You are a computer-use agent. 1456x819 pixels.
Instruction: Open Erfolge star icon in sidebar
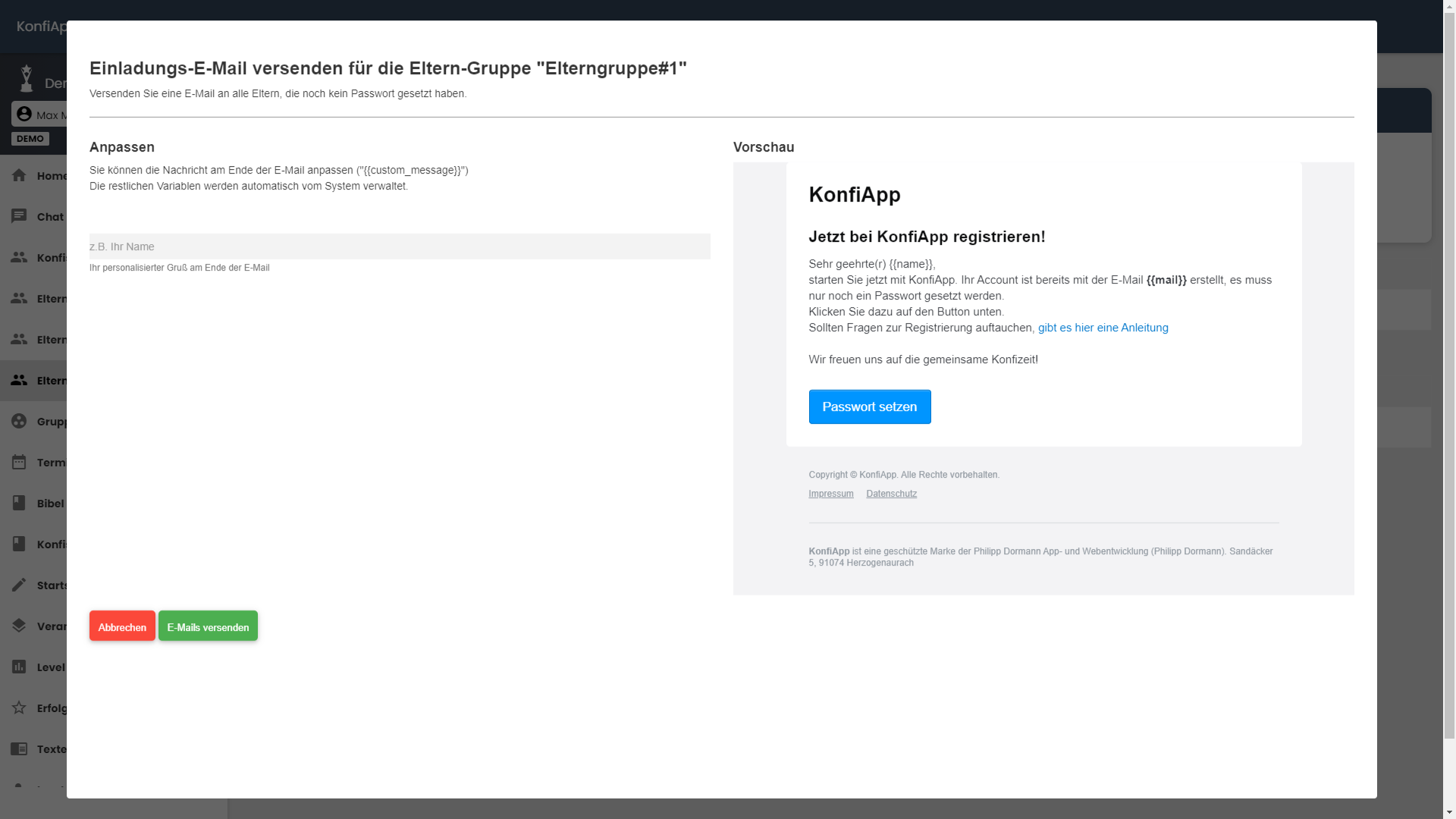click(x=19, y=708)
